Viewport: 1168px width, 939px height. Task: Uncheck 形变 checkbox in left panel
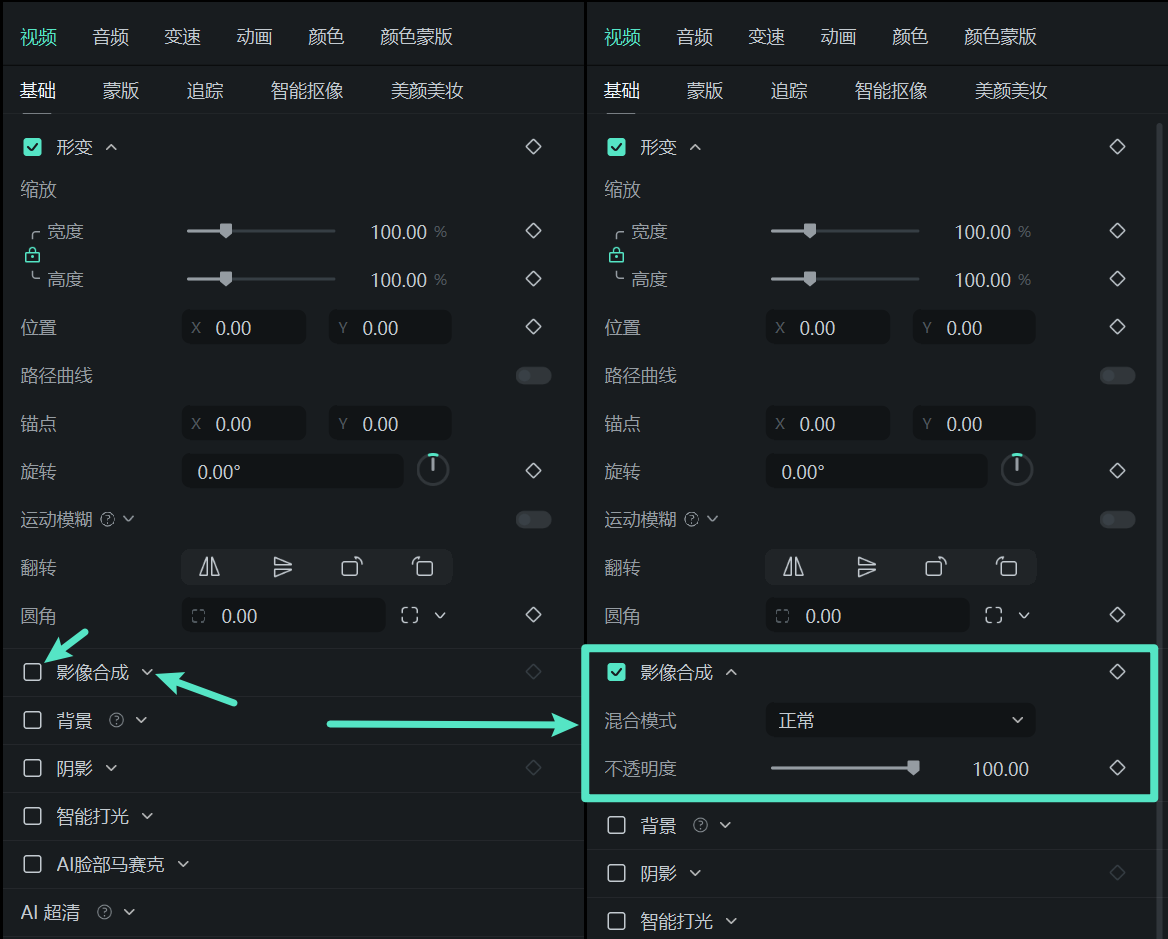pyautogui.click(x=33, y=147)
